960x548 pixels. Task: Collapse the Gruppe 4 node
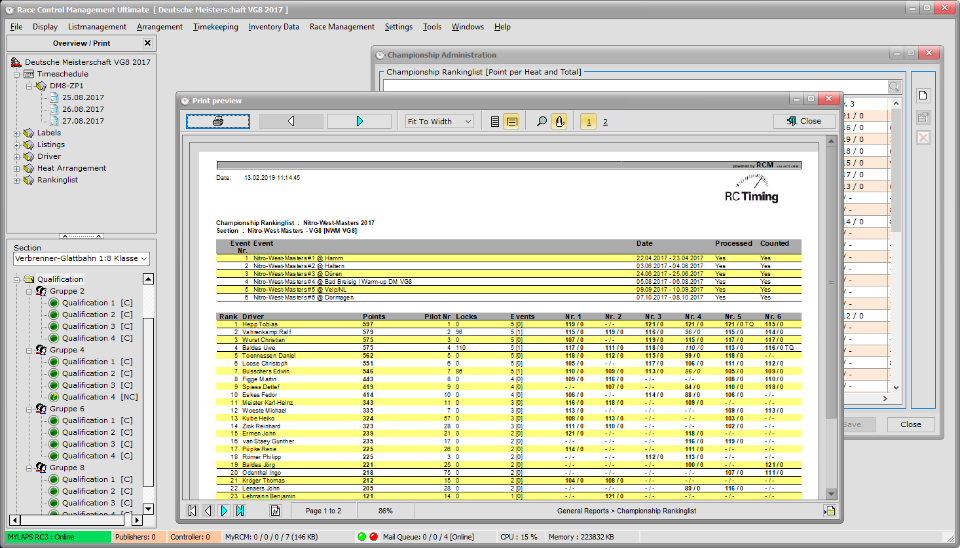[x=29, y=350]
